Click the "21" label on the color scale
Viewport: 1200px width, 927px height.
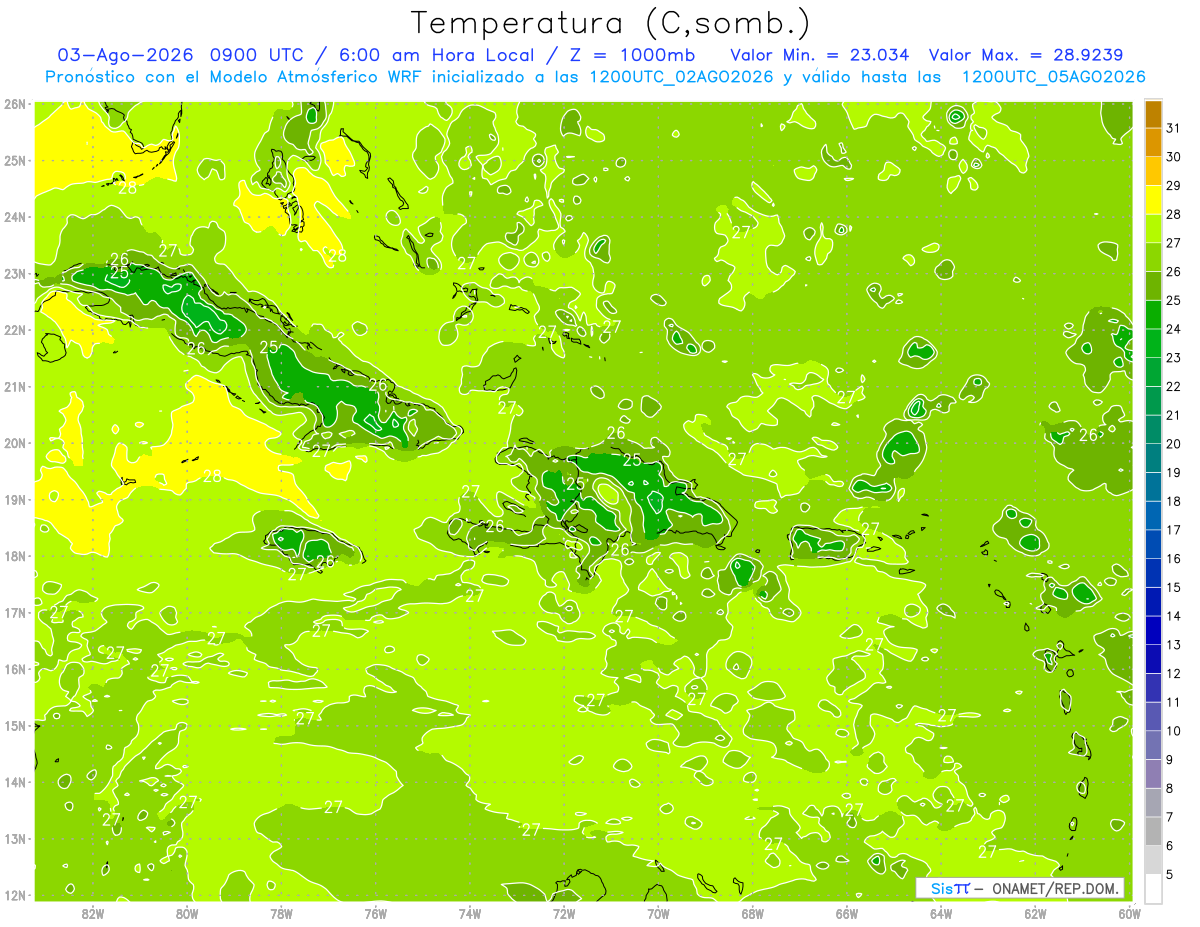[x=1174, y=415]
